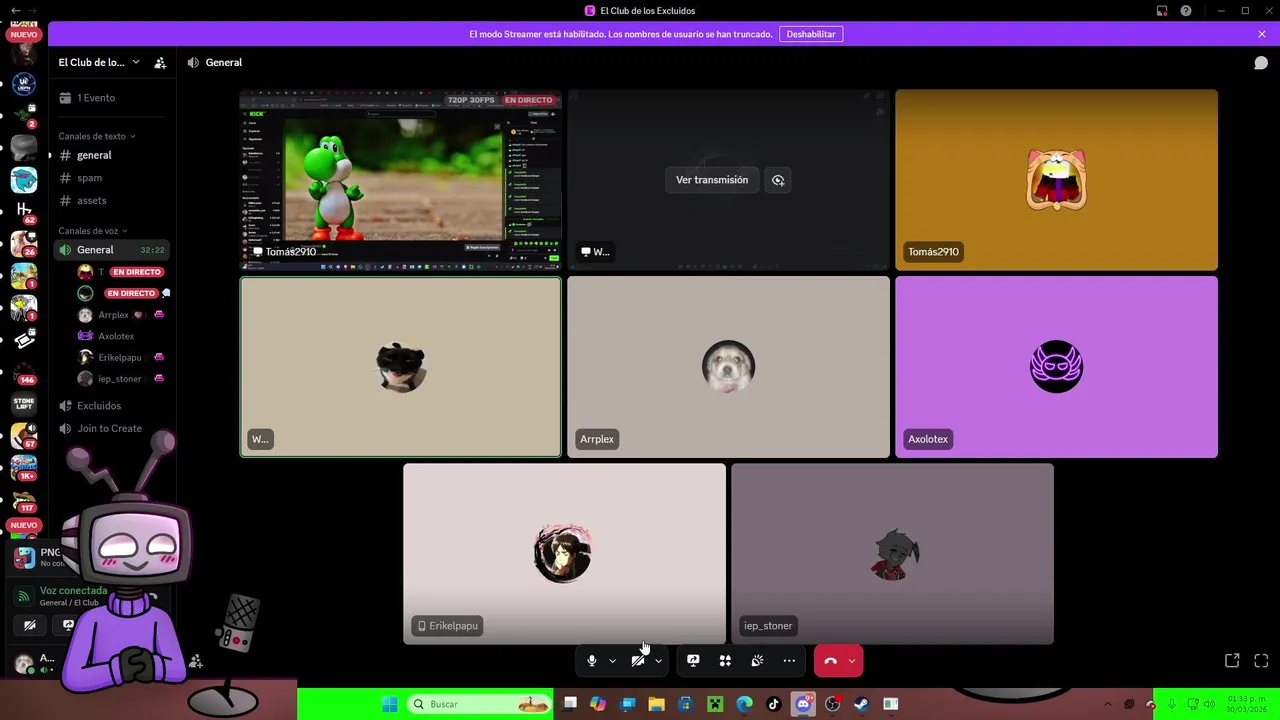This screenshot has height=720, width=1280.
Task: Open the Stone Loft server icon
Action: coord(24,404)
